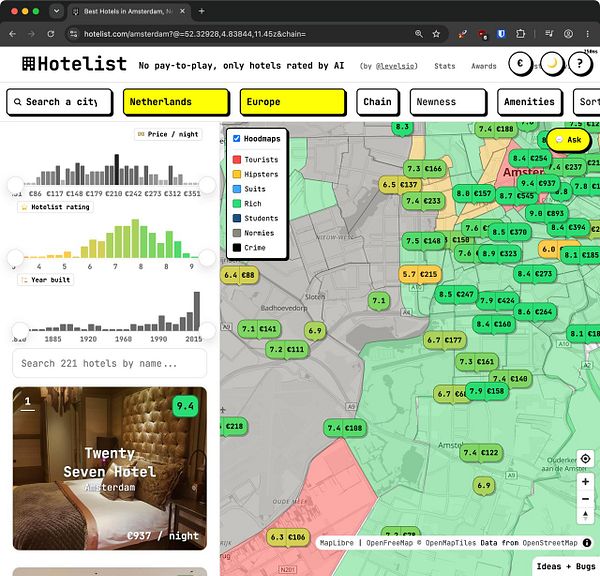Select the 7.2 €111 map marker
The height and width of the screenshot is (576, 600).
coord(287,349)
